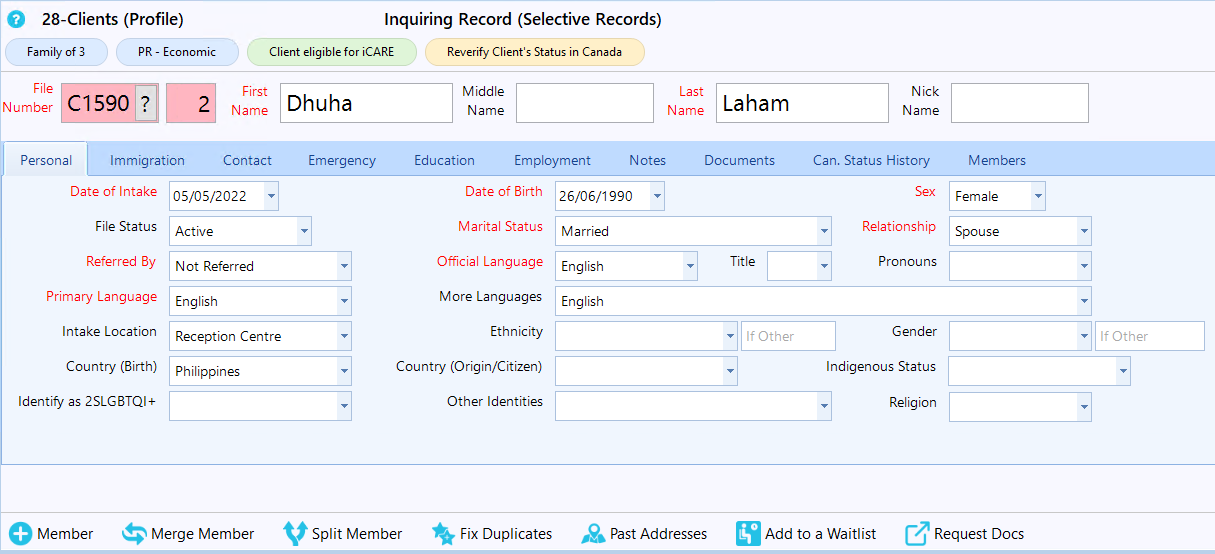Click the First Name field containing Dhuha
This screenshot has width=1215, height=554.
pyautogui.click(x=366, y=103)
